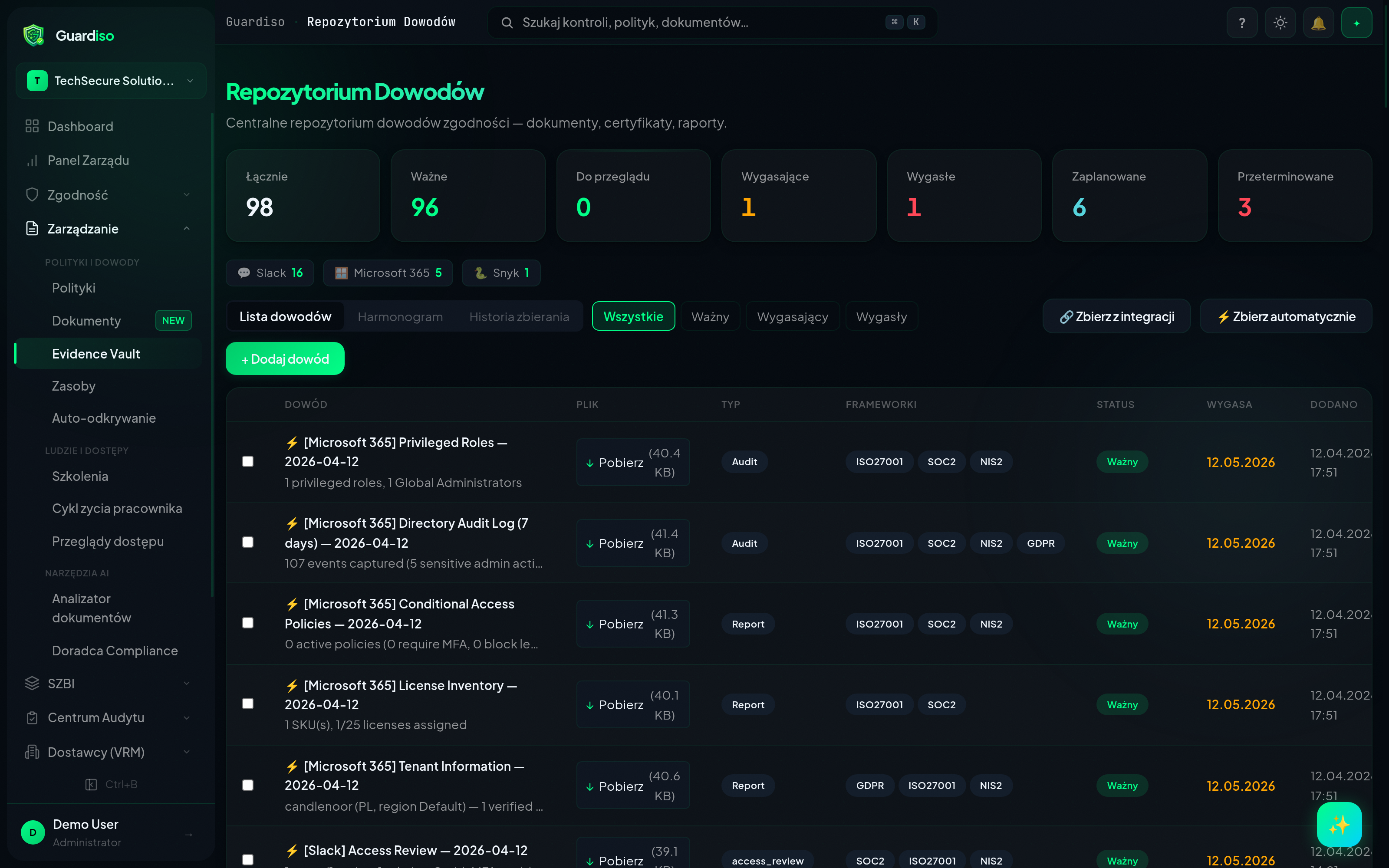The image size is (1389, 868).
Task: Open the floating AI assistant sparkle button
Action: coord(1339,824)
